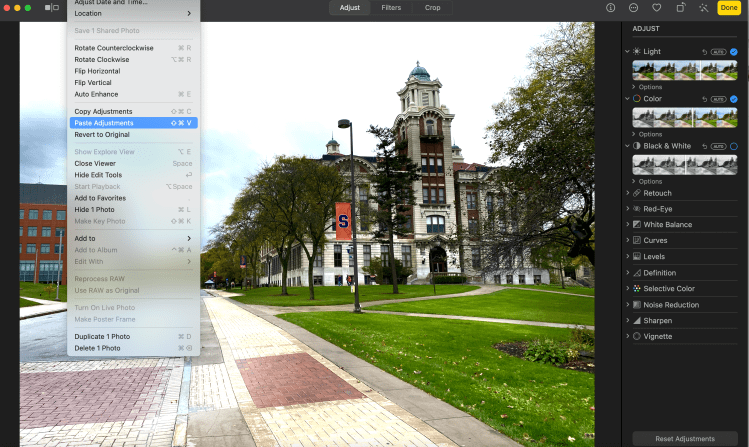
Task: Collapse the Light section
Action: [x=627, y=51]
